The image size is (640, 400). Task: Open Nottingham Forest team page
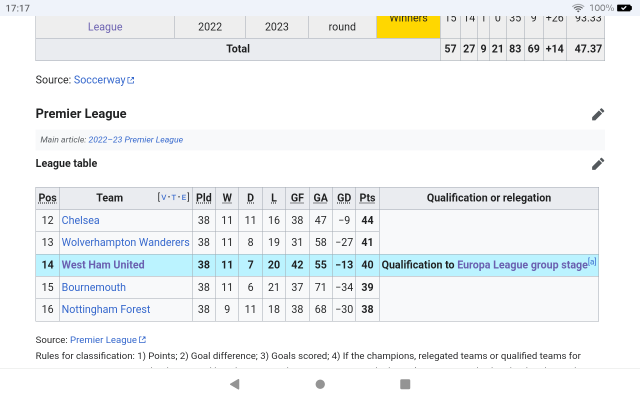click(x=106, y=310)
